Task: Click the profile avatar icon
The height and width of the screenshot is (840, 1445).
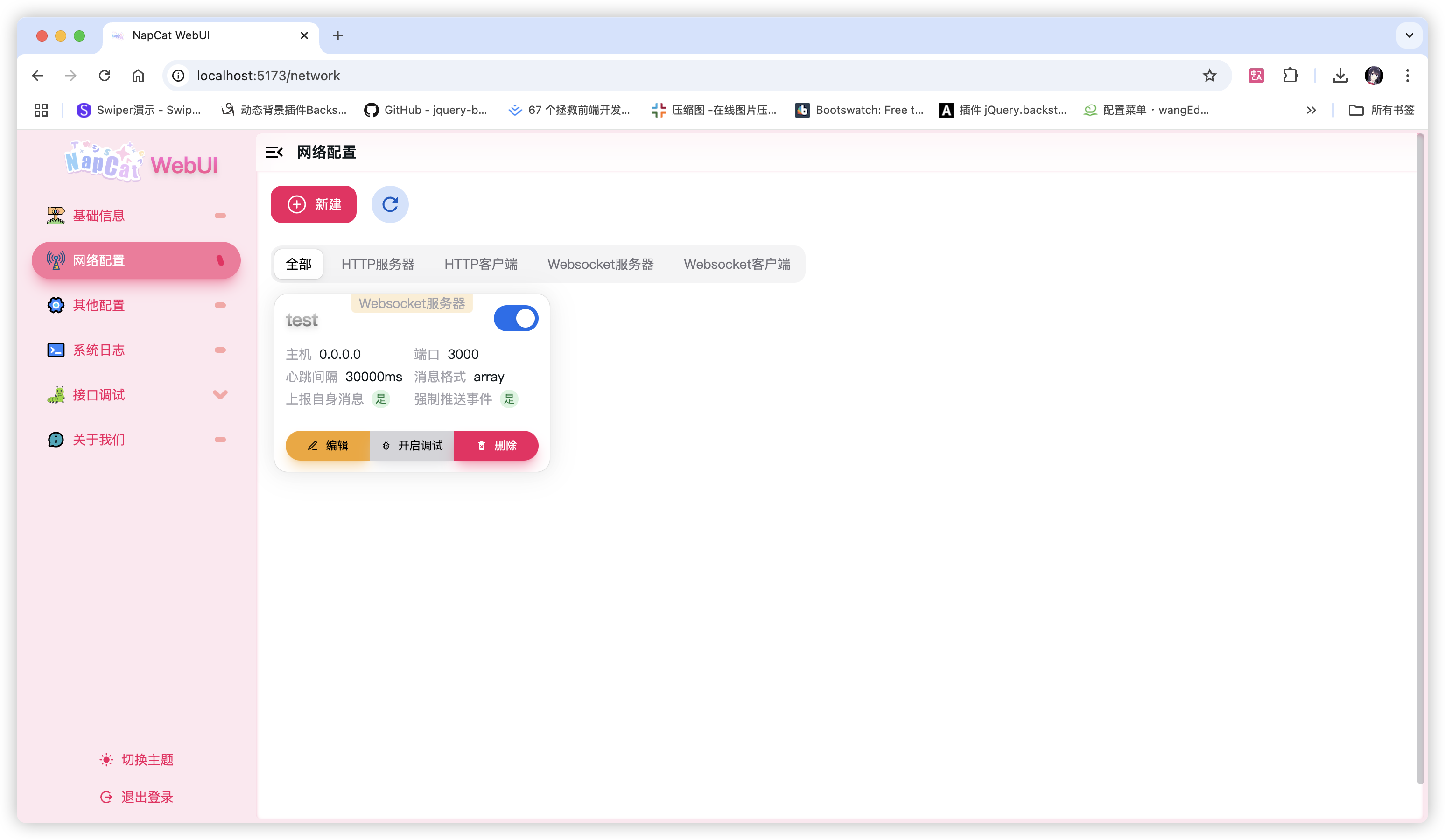Action: pyautogui.click(x=1373, y=76)
